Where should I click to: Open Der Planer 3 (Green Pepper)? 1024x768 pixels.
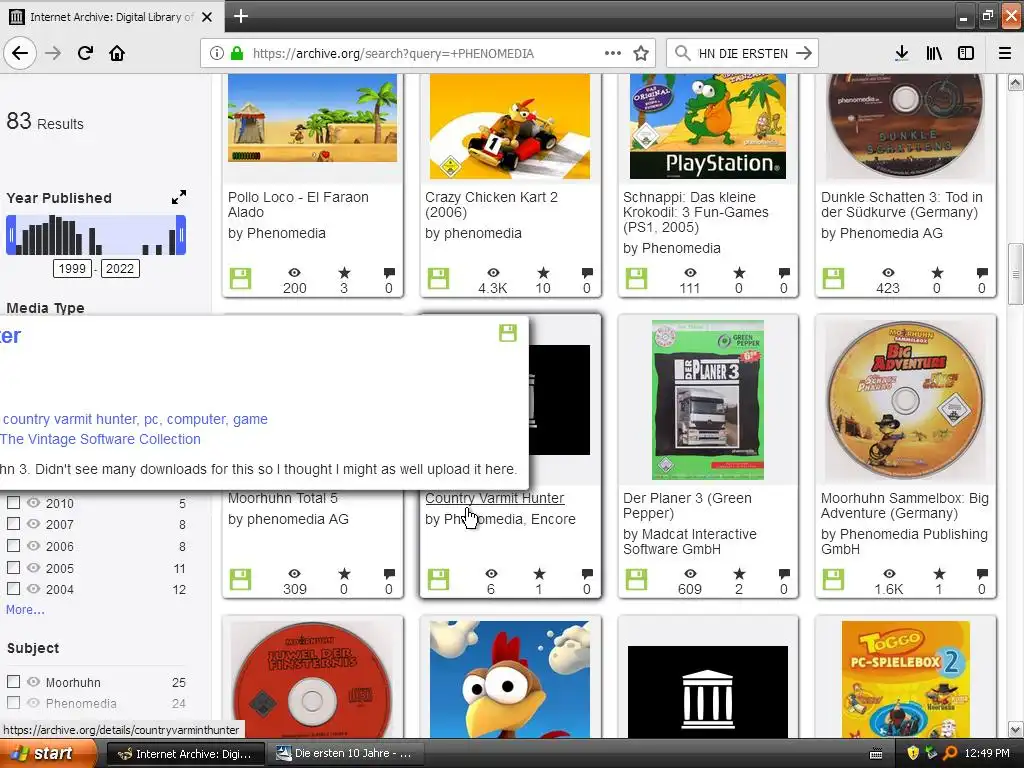[x=687, y=505]
